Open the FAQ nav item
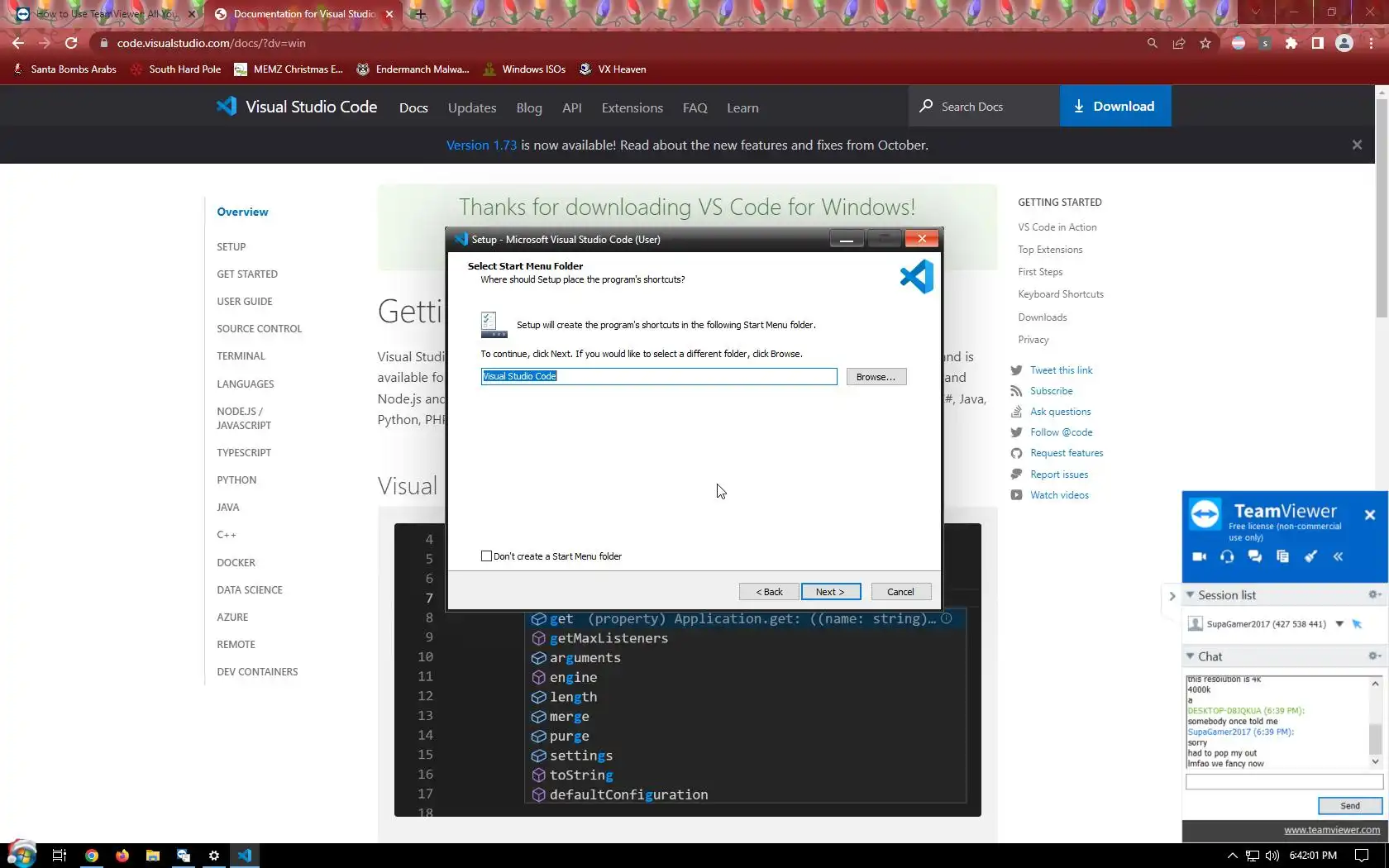Image resolution: width=1389 pixels, height=868 pixels. (x=695, y=107)
